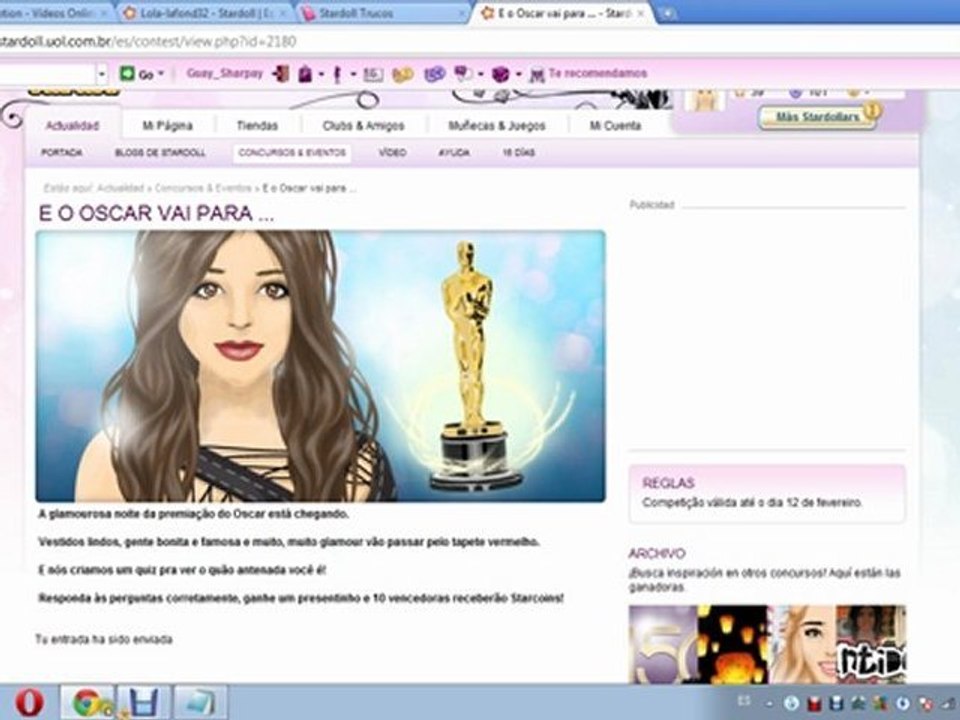Click the purple cube toolbar icon

coord(500,74)
